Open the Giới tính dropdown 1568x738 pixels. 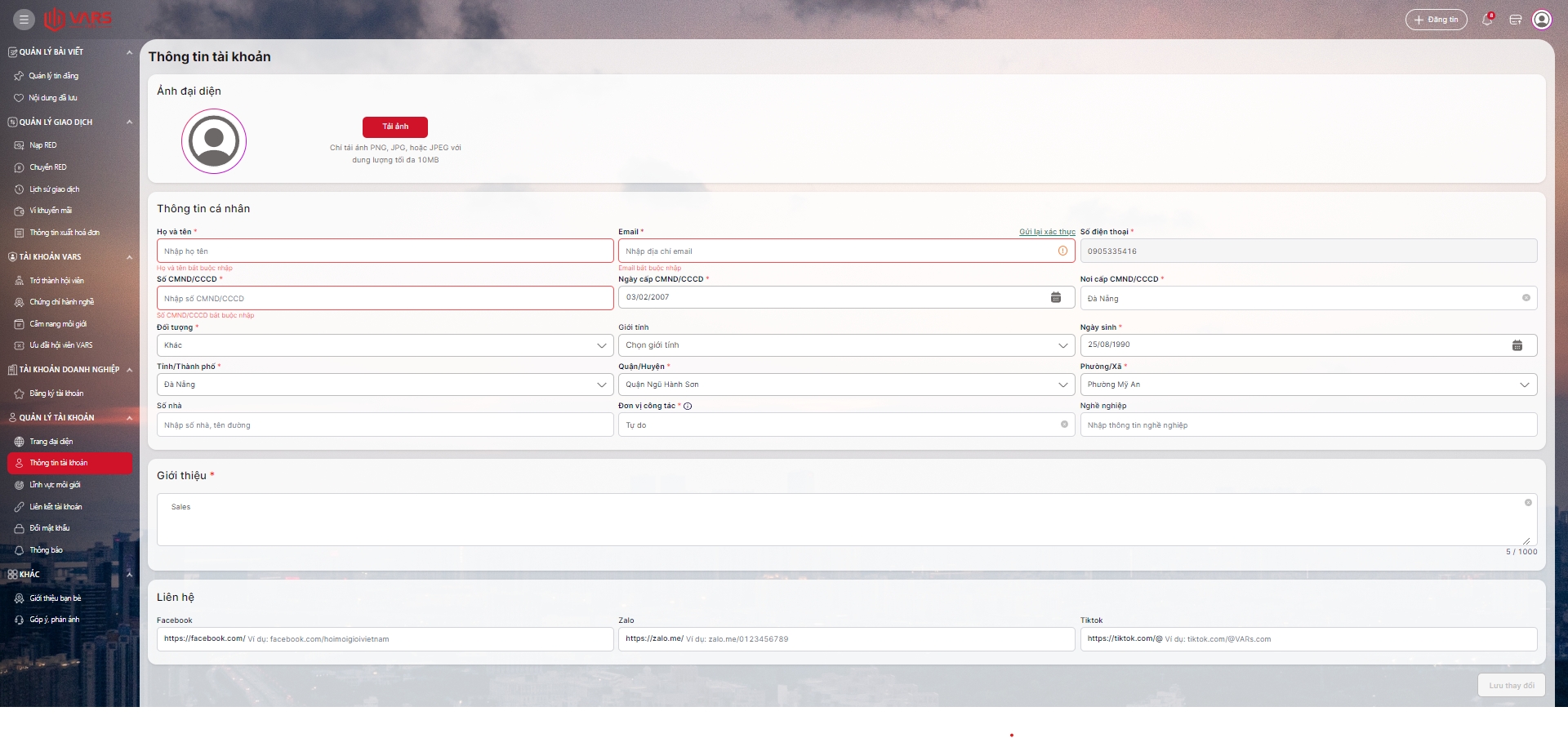846,345
